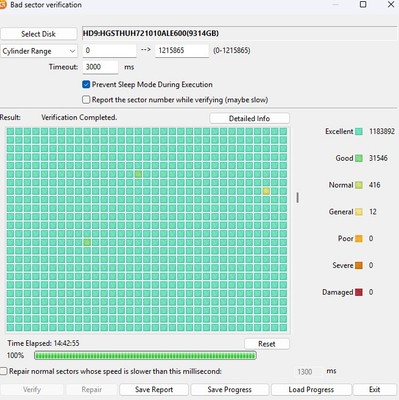Click the start cylinder field containing 0
Image resolution: width=399 pixels, height=400 pixels.
point(109,51)
